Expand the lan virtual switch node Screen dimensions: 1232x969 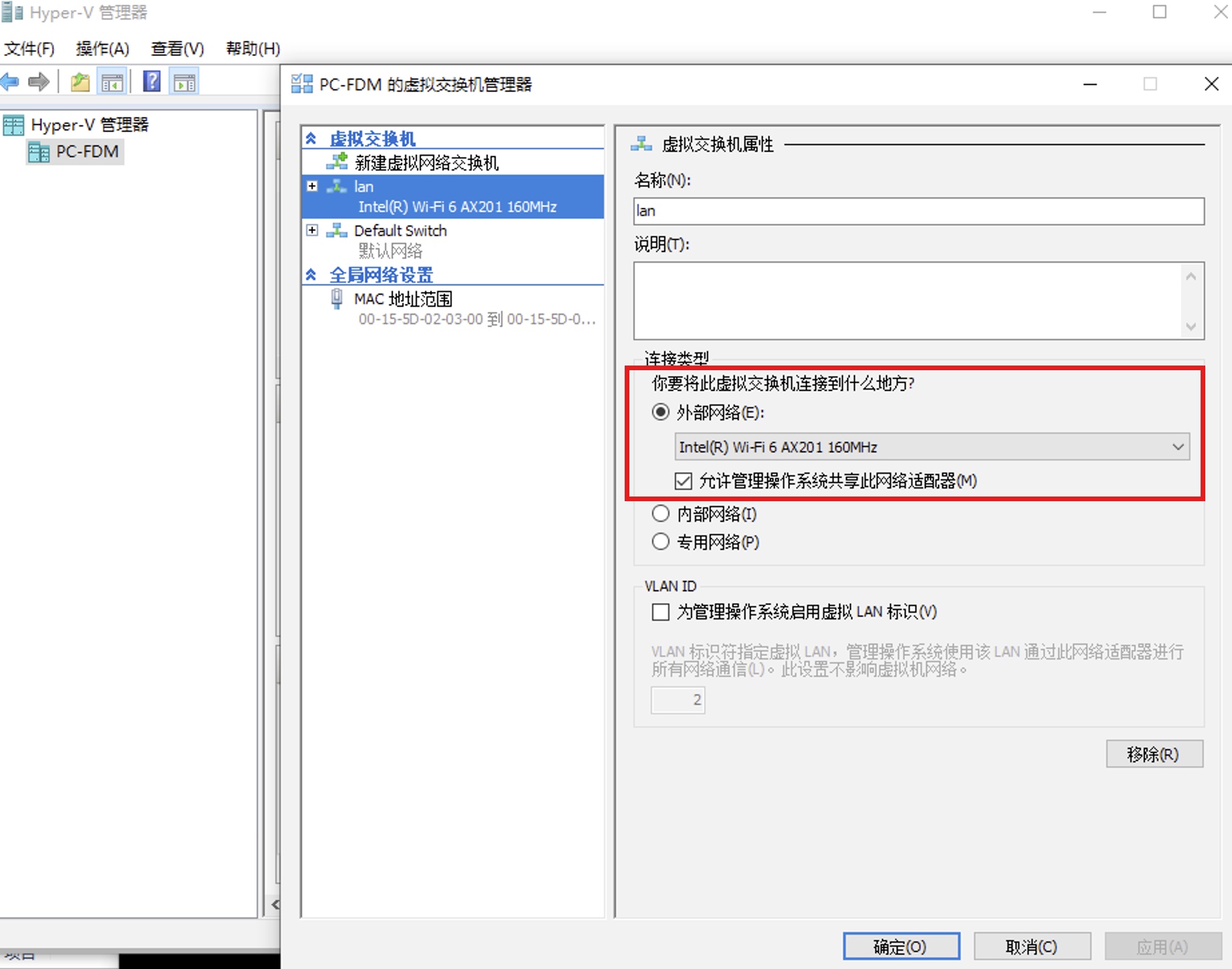tap(312, 186)
